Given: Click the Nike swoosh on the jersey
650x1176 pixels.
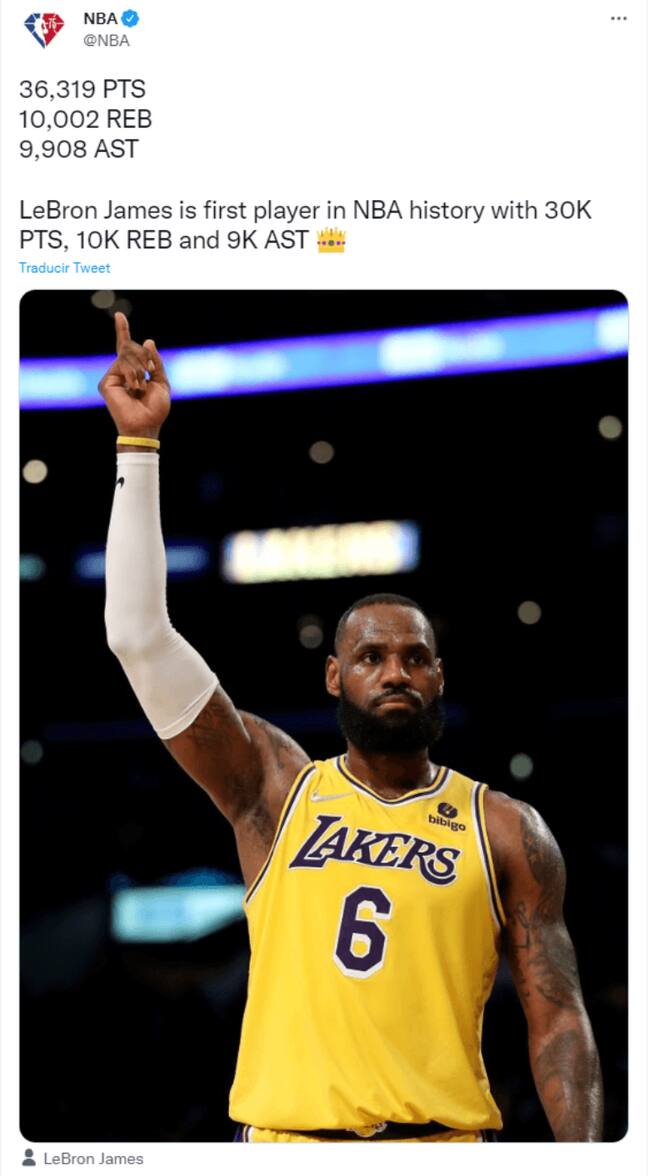Looking at the screenshot, I should (330, 795).
